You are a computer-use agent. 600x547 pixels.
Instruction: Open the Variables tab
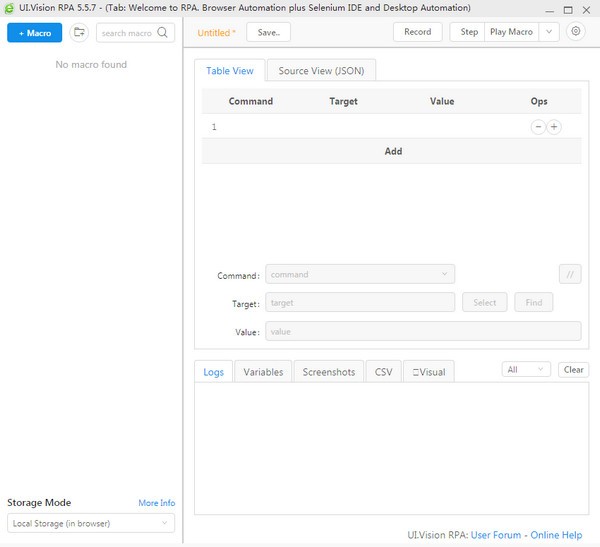263,372
